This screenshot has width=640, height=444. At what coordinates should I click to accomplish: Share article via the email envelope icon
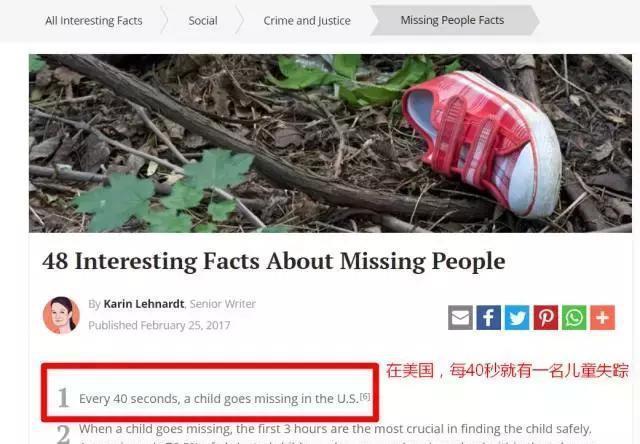[x=460, y=317]
